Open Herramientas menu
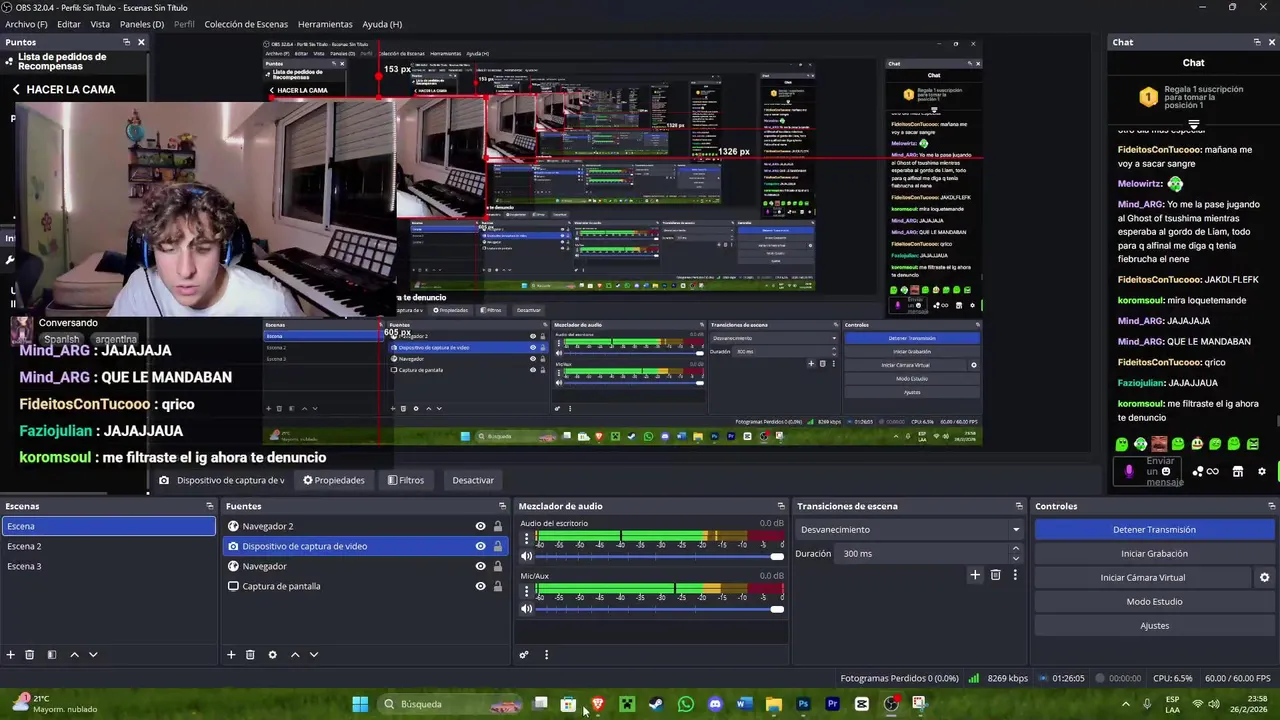The height and width of the screenshot is (720, 1280). pos(325,24)
